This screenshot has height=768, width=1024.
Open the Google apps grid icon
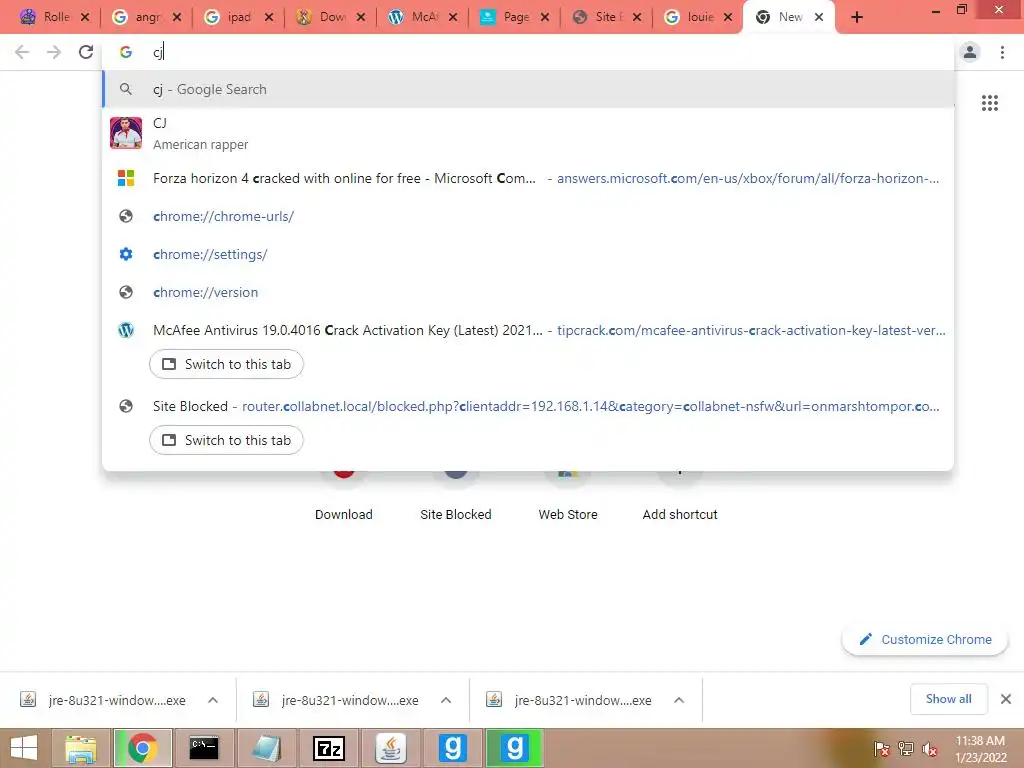[x=989, y=103]
